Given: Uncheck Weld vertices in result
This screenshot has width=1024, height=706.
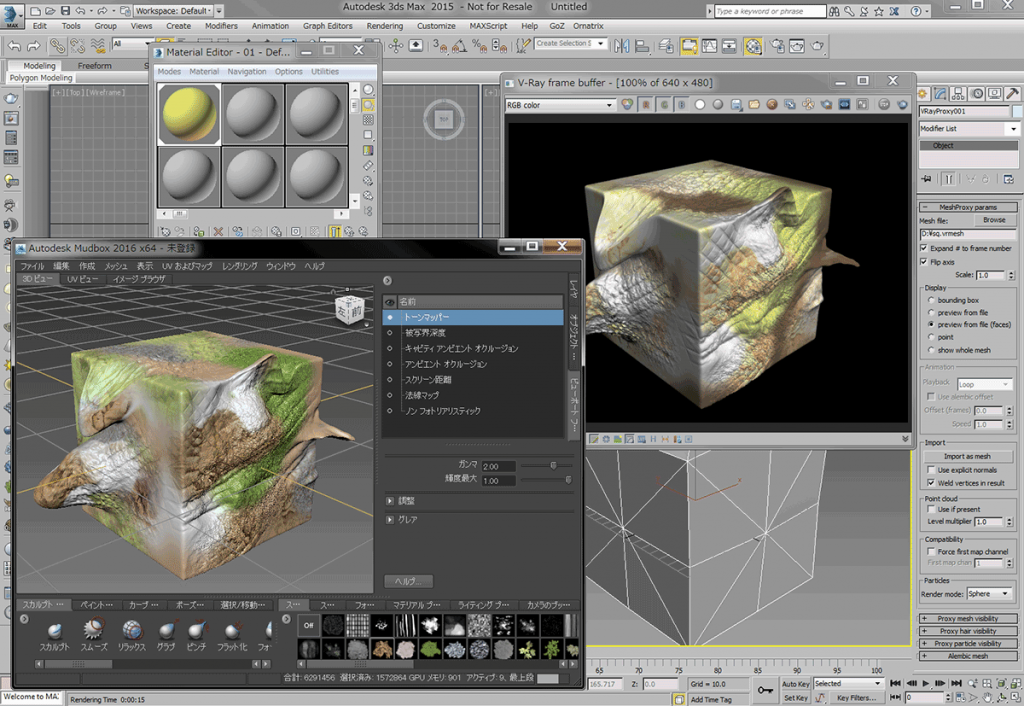Looking at the screenshot, I should [x=930, y=483].
